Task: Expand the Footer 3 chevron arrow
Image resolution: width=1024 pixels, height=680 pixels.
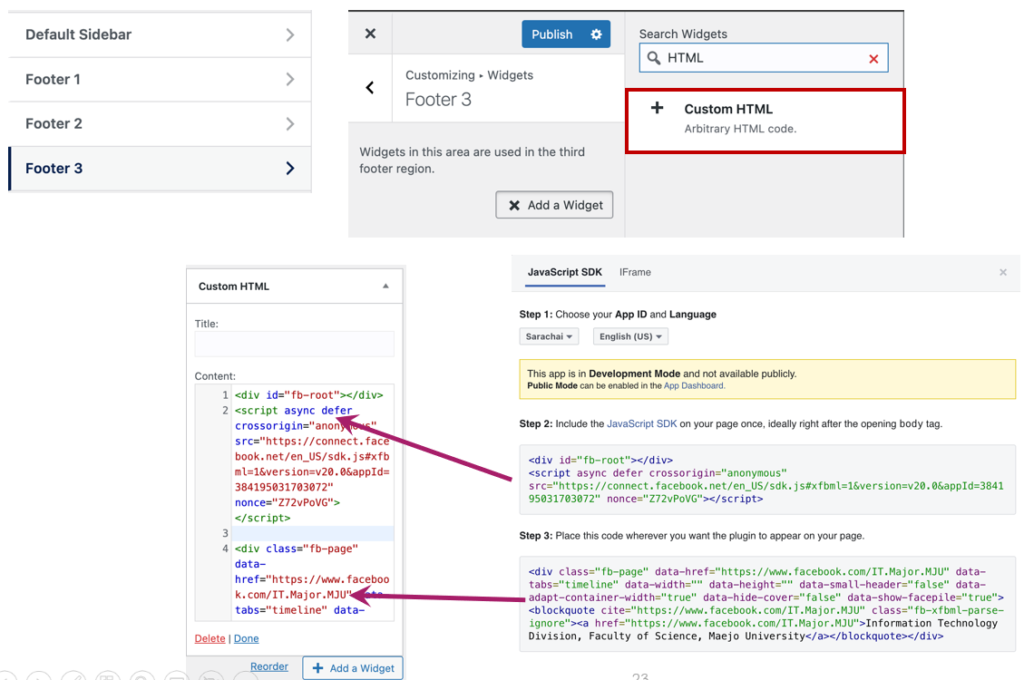Action: (290, 169)
